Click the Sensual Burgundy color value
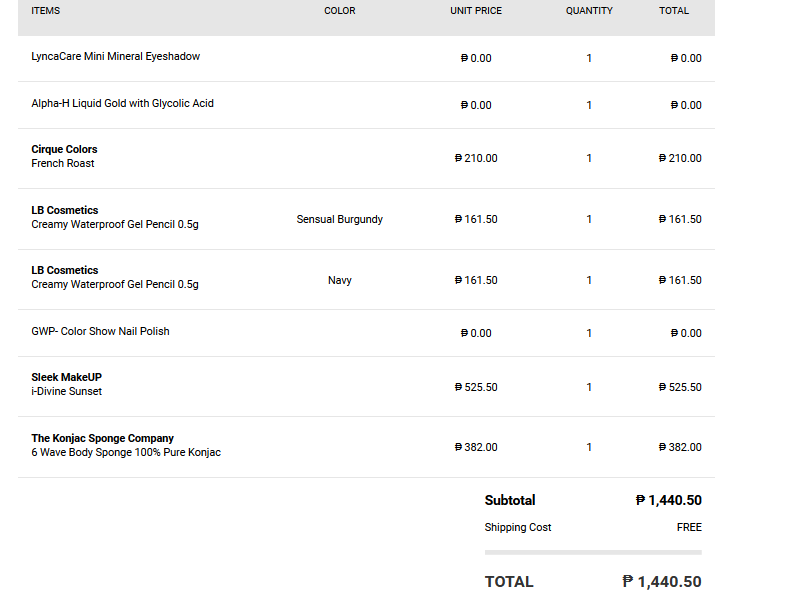This screenshot has width=786, height=591. click(x=339, y=219)
